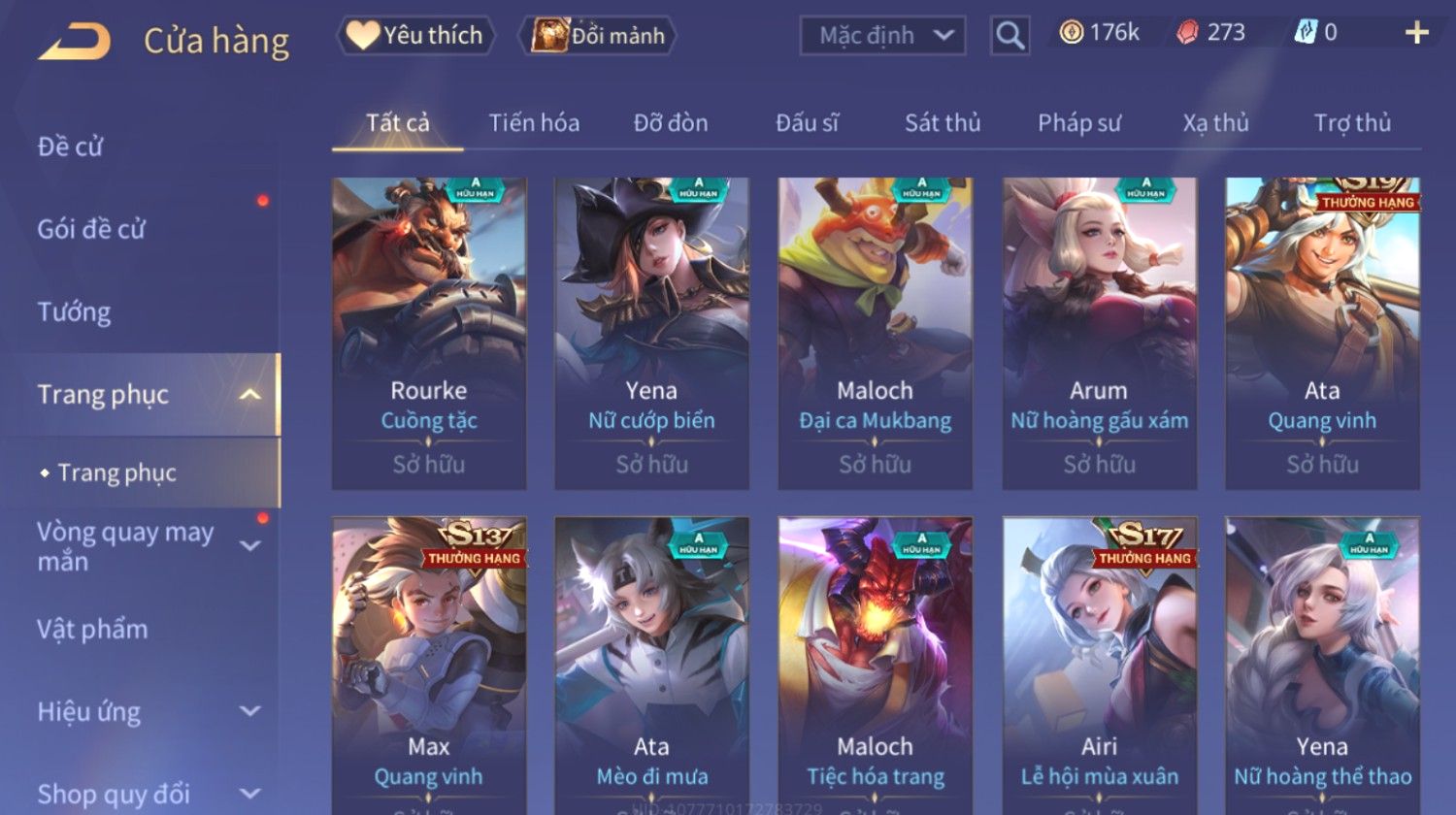Screen dimensions: 1456x815
Task: Select the Tiến hóa tab
Action: (534, 123)
